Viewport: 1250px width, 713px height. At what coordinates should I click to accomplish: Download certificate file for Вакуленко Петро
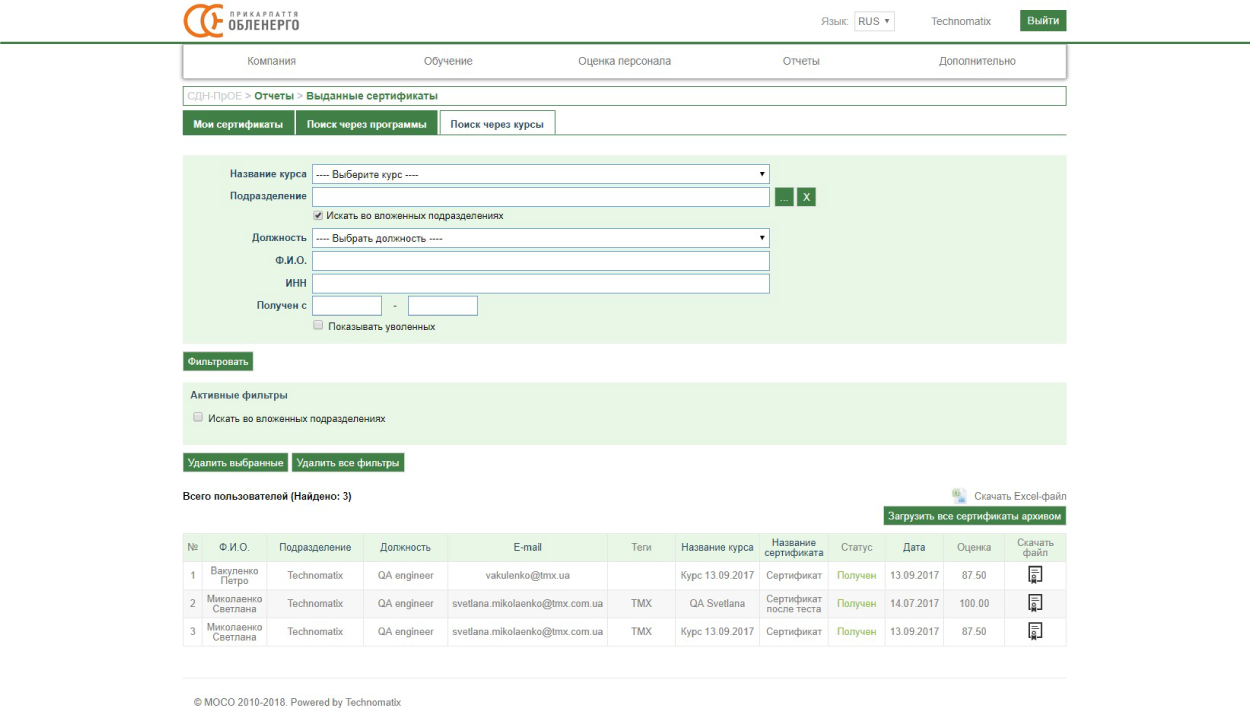tap(1035, 575)
